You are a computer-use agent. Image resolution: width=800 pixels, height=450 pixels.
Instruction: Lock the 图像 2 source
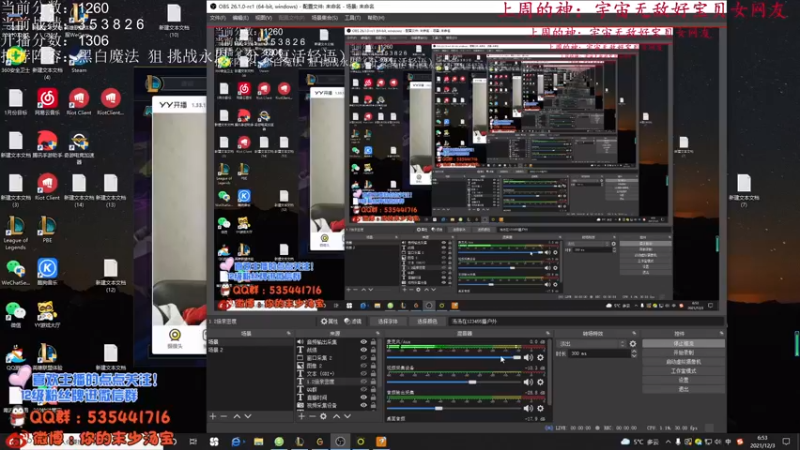373,366
